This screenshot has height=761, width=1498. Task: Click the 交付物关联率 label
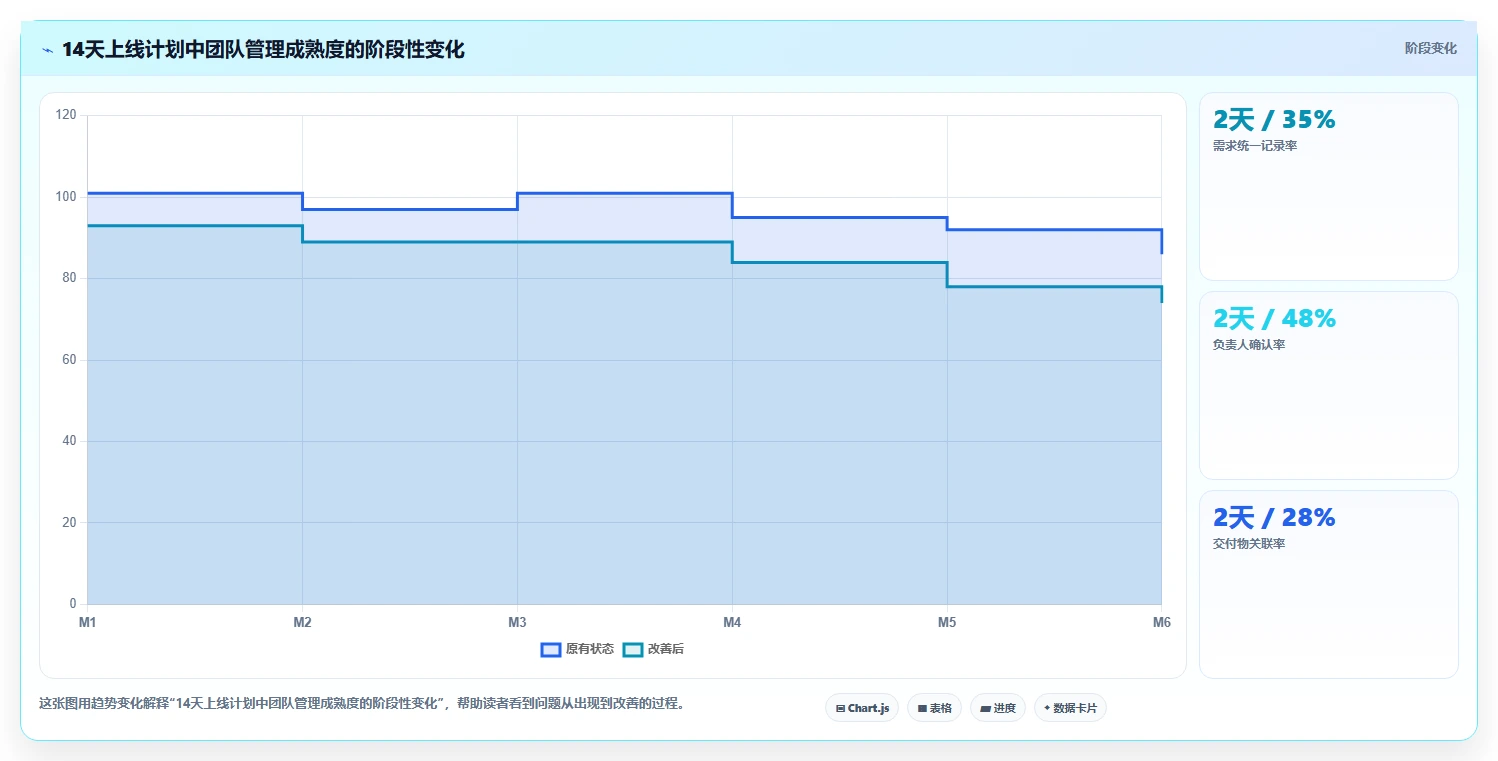(x=1249, y=544)
